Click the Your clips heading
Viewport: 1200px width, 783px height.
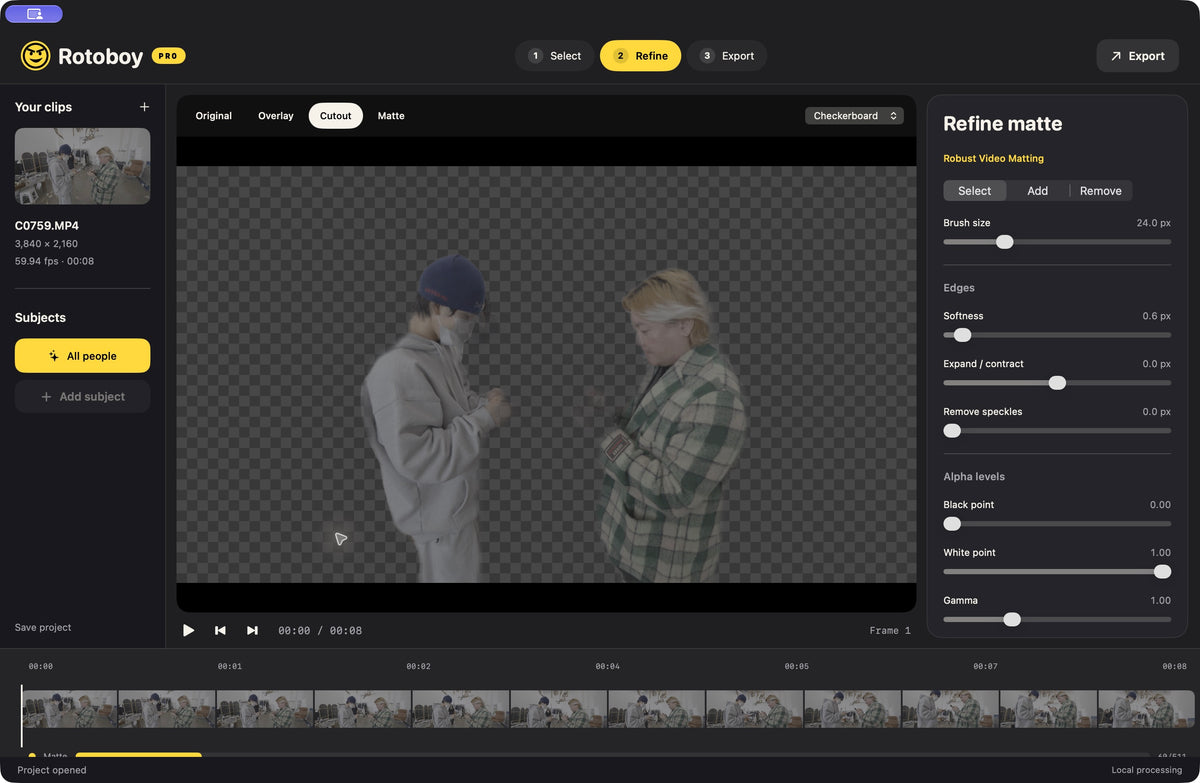43,107
